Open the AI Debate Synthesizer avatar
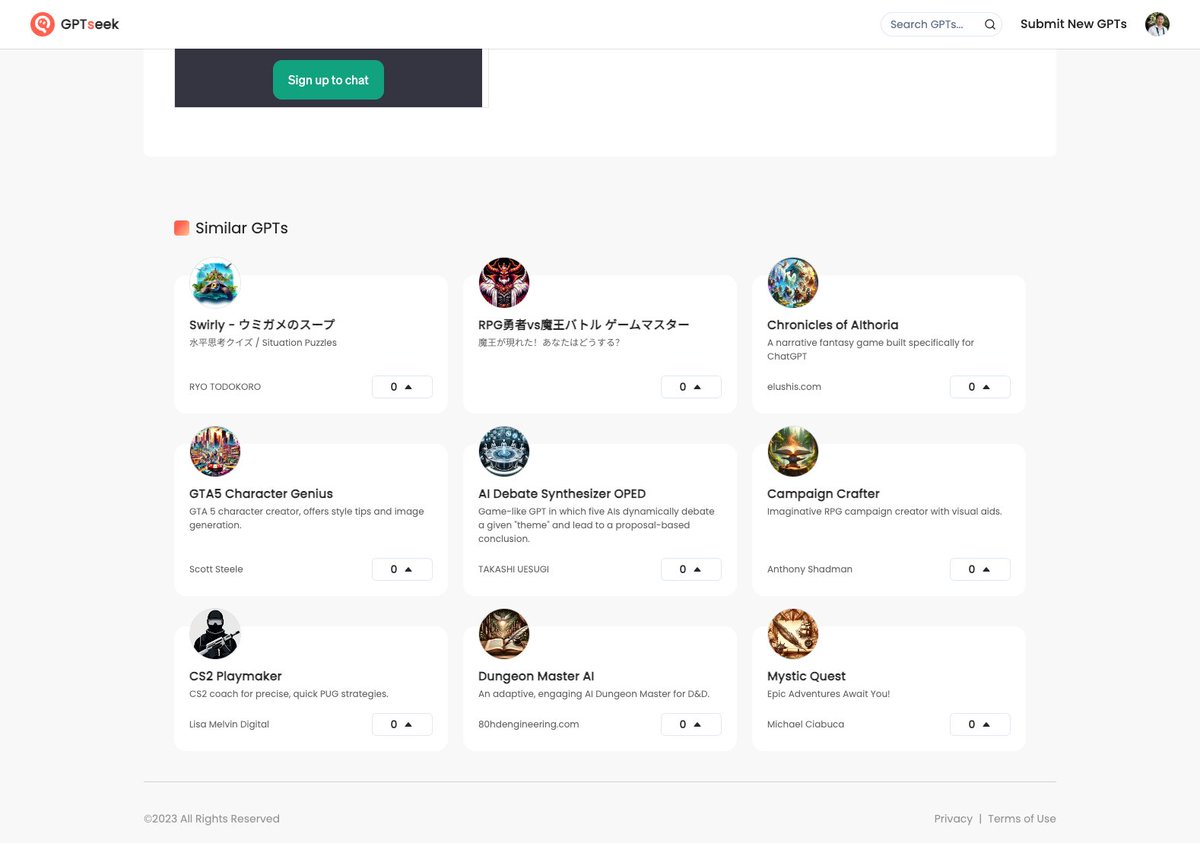This screenshot has height=843, width=1200. [504, 452]
